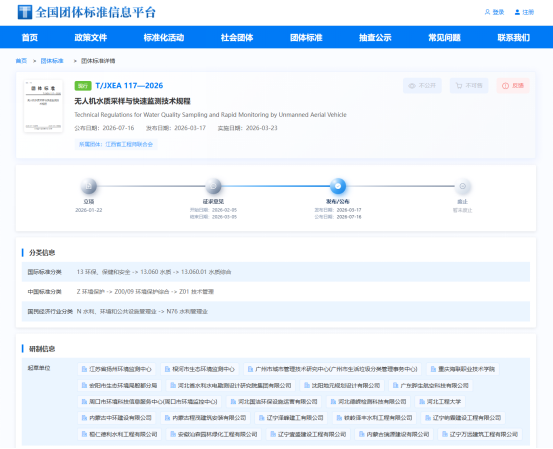Viewport: 553px width, 449px height.
Task: Select the drafting unit 内蒙古程茂建筑安装有限公司
Action: [205, 418]
